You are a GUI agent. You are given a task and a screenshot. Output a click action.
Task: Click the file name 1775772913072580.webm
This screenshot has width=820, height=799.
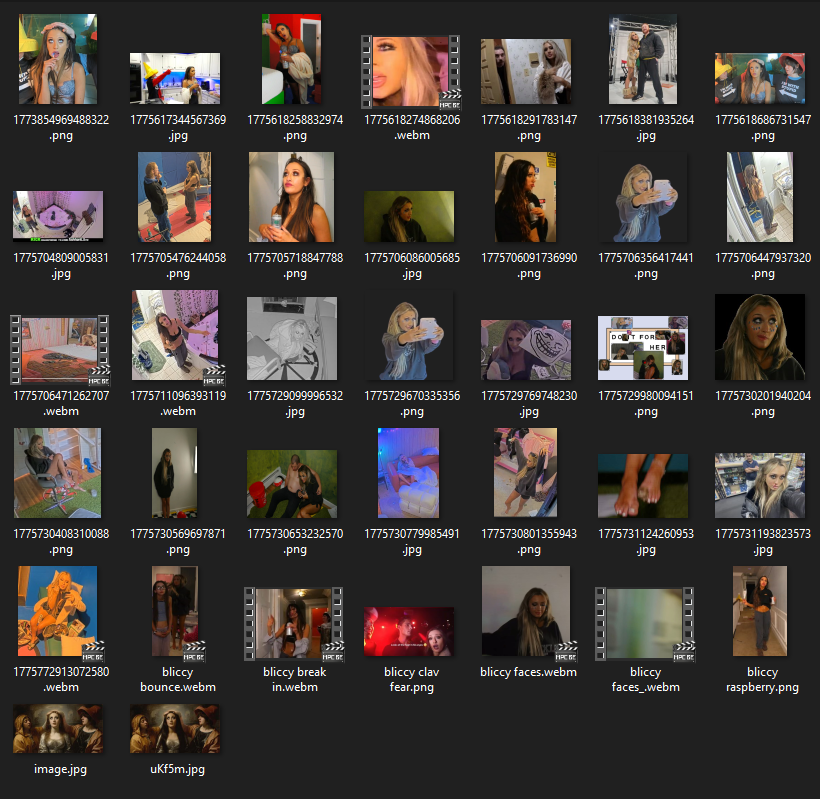[x=61, y=679]
